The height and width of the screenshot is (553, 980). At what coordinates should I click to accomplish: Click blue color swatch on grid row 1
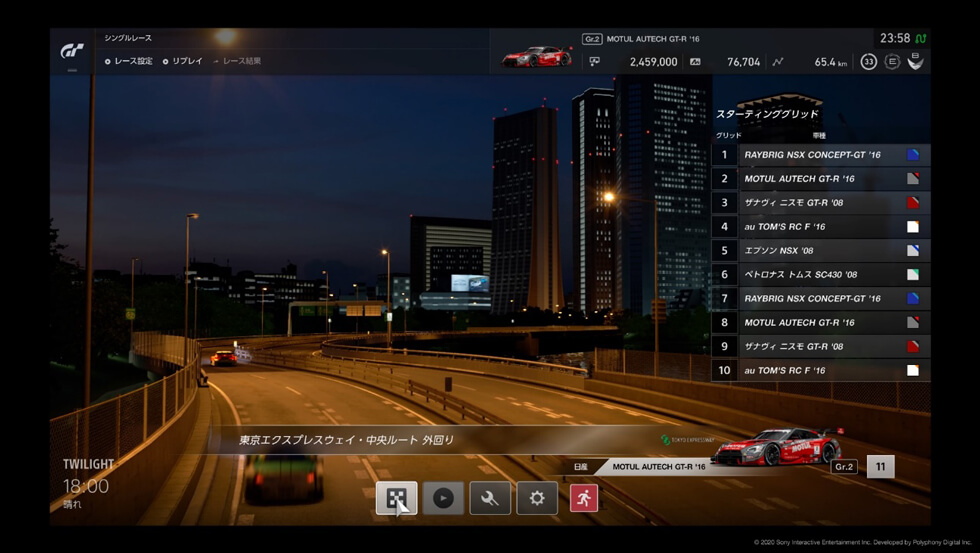click(913, 155)
